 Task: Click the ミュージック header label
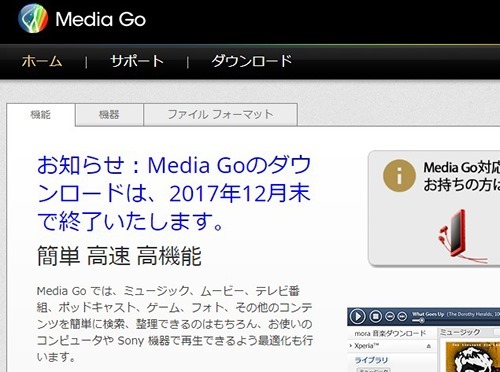pyautogui.click(x=460, y=332)
